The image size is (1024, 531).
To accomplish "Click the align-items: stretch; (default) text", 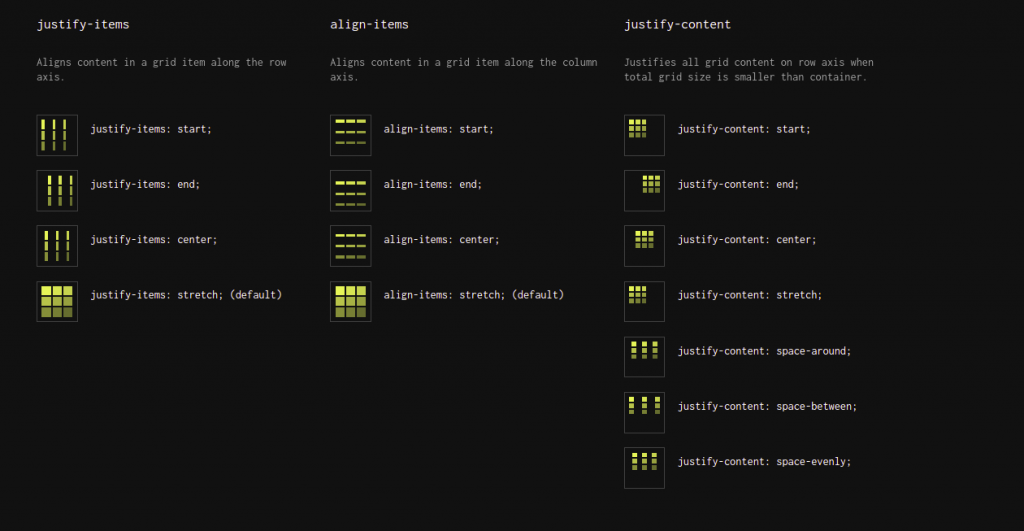I will click(x=473, y=295).
